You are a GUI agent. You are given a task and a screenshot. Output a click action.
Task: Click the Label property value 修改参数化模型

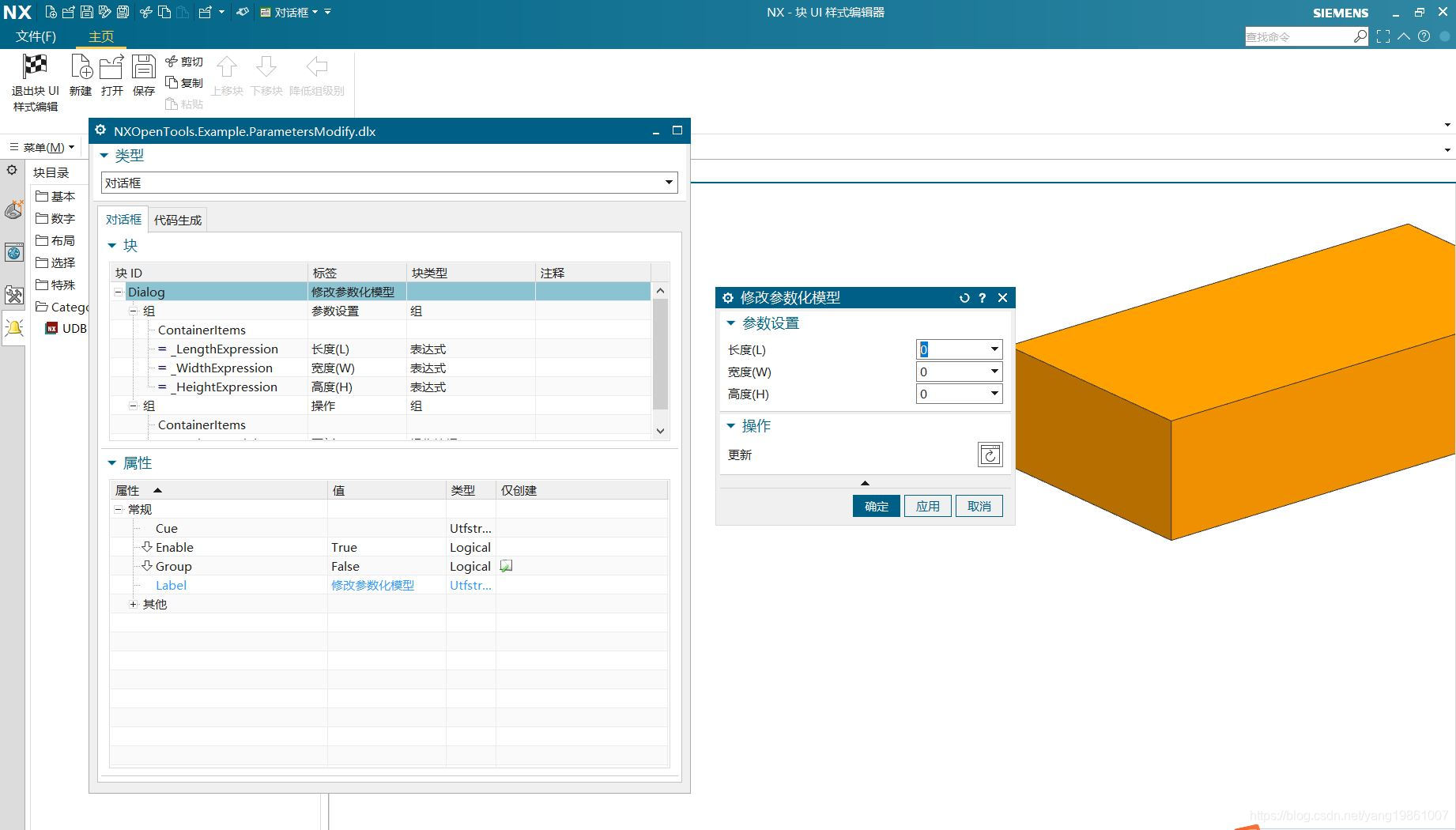(372, 585)
